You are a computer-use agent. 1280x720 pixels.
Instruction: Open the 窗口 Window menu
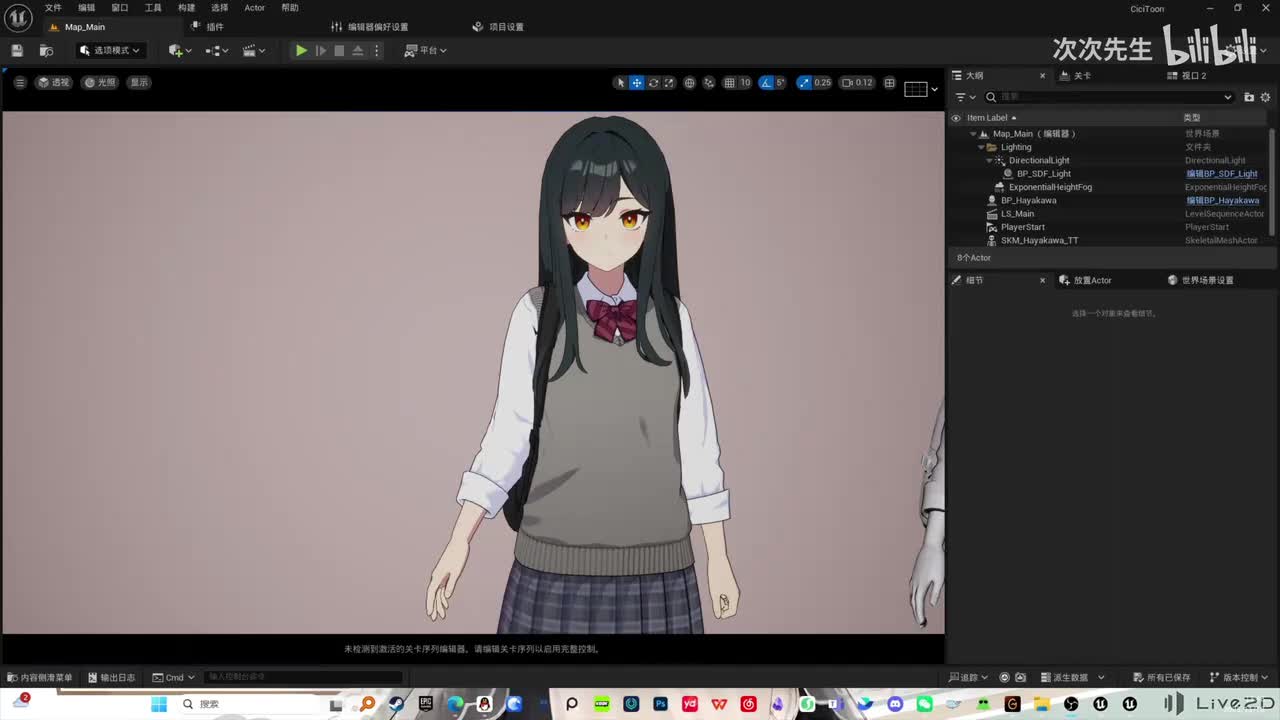120,8
